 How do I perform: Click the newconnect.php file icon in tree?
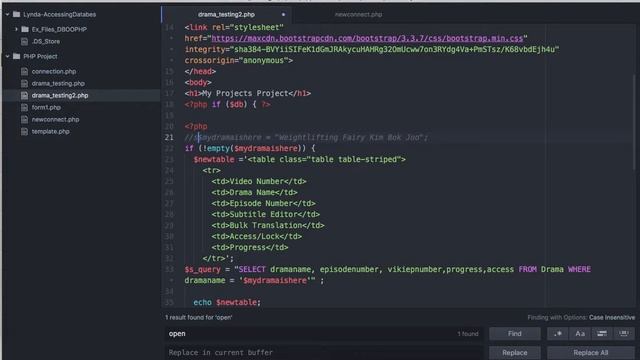[24, 120]
